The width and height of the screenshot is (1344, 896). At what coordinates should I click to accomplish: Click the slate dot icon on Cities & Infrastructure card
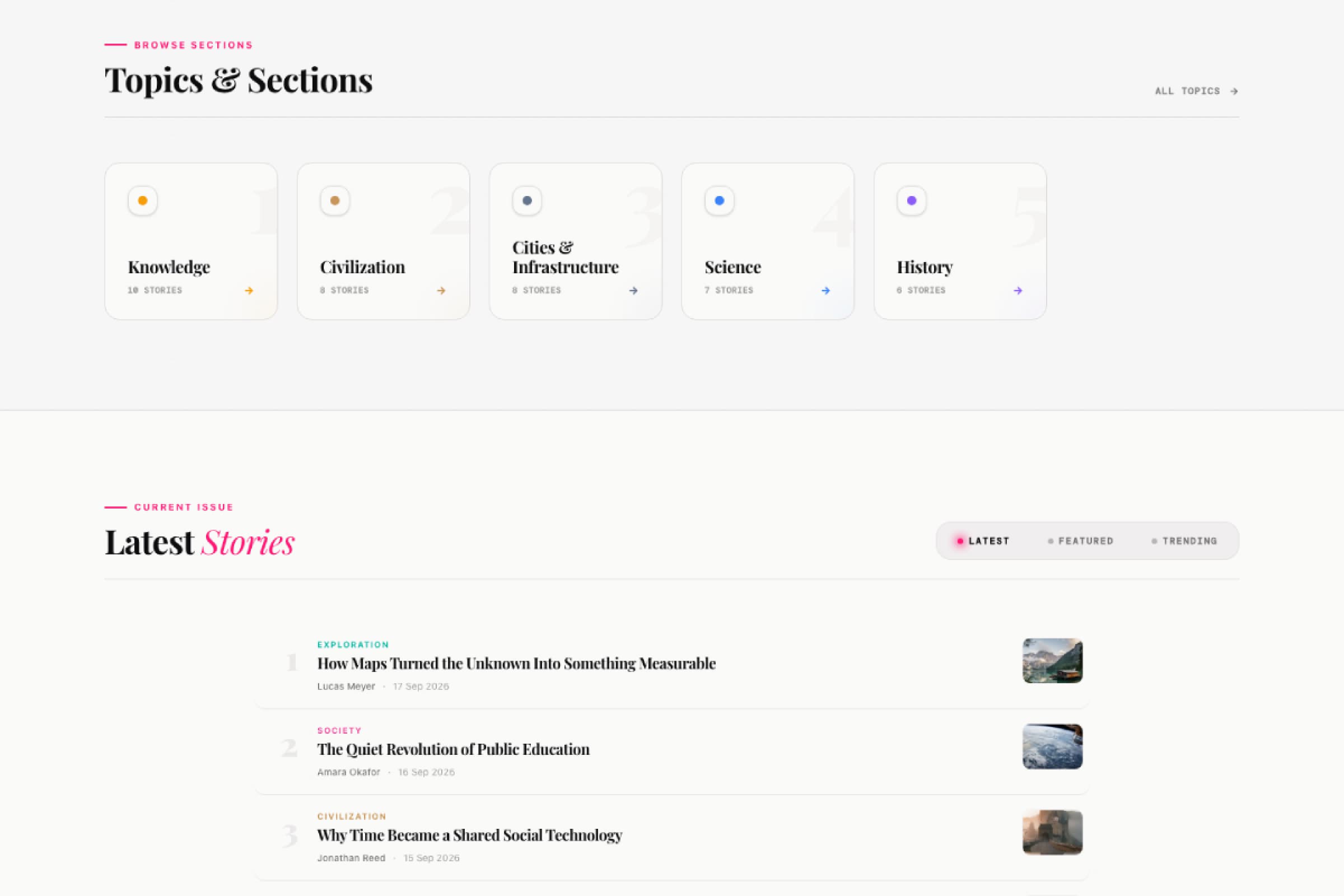[x=527, y=200]
